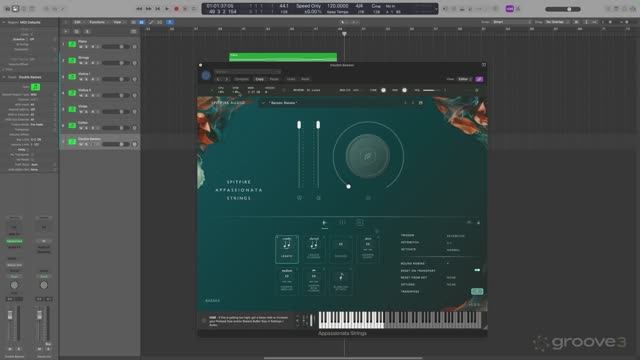
Task: Select the Legato articulation tile
Action: [287, 249]
